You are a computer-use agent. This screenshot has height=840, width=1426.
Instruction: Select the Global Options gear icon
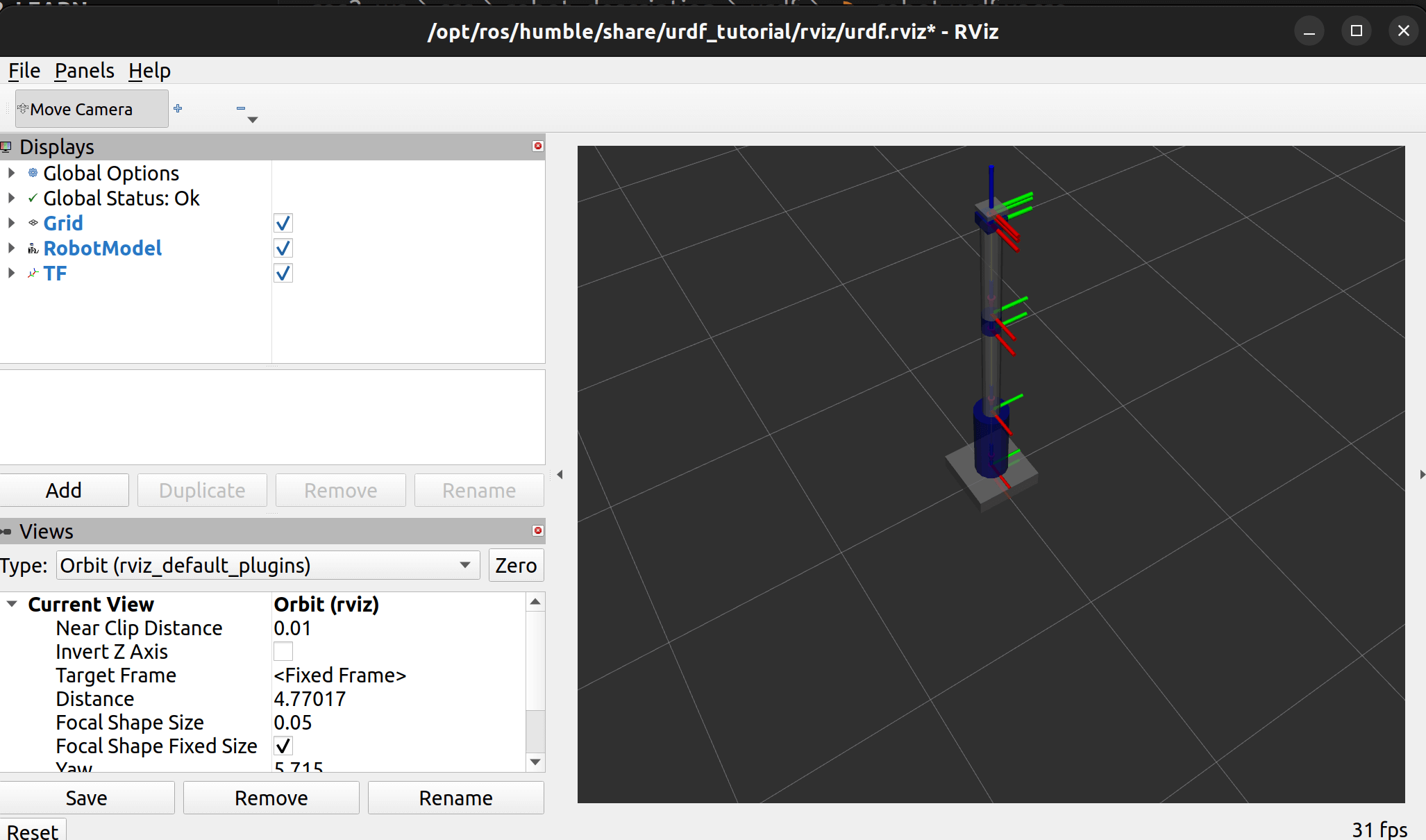pos(33,173)
